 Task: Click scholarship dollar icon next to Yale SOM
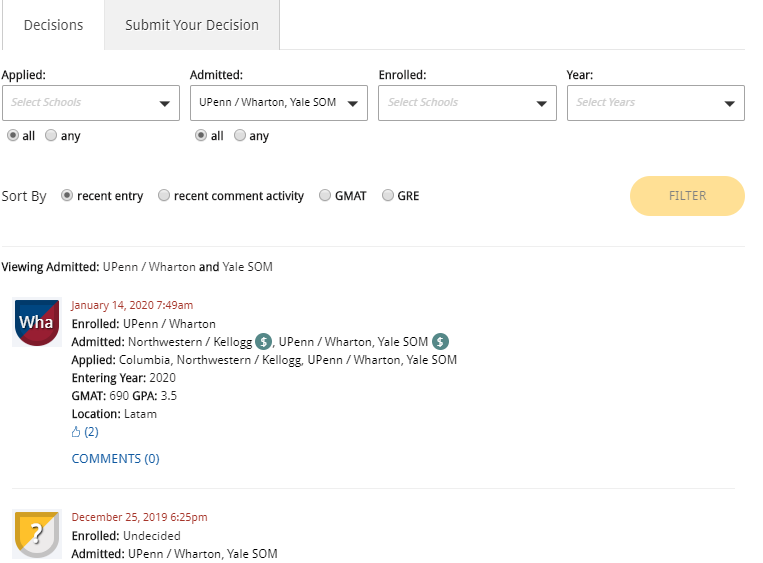440,342
